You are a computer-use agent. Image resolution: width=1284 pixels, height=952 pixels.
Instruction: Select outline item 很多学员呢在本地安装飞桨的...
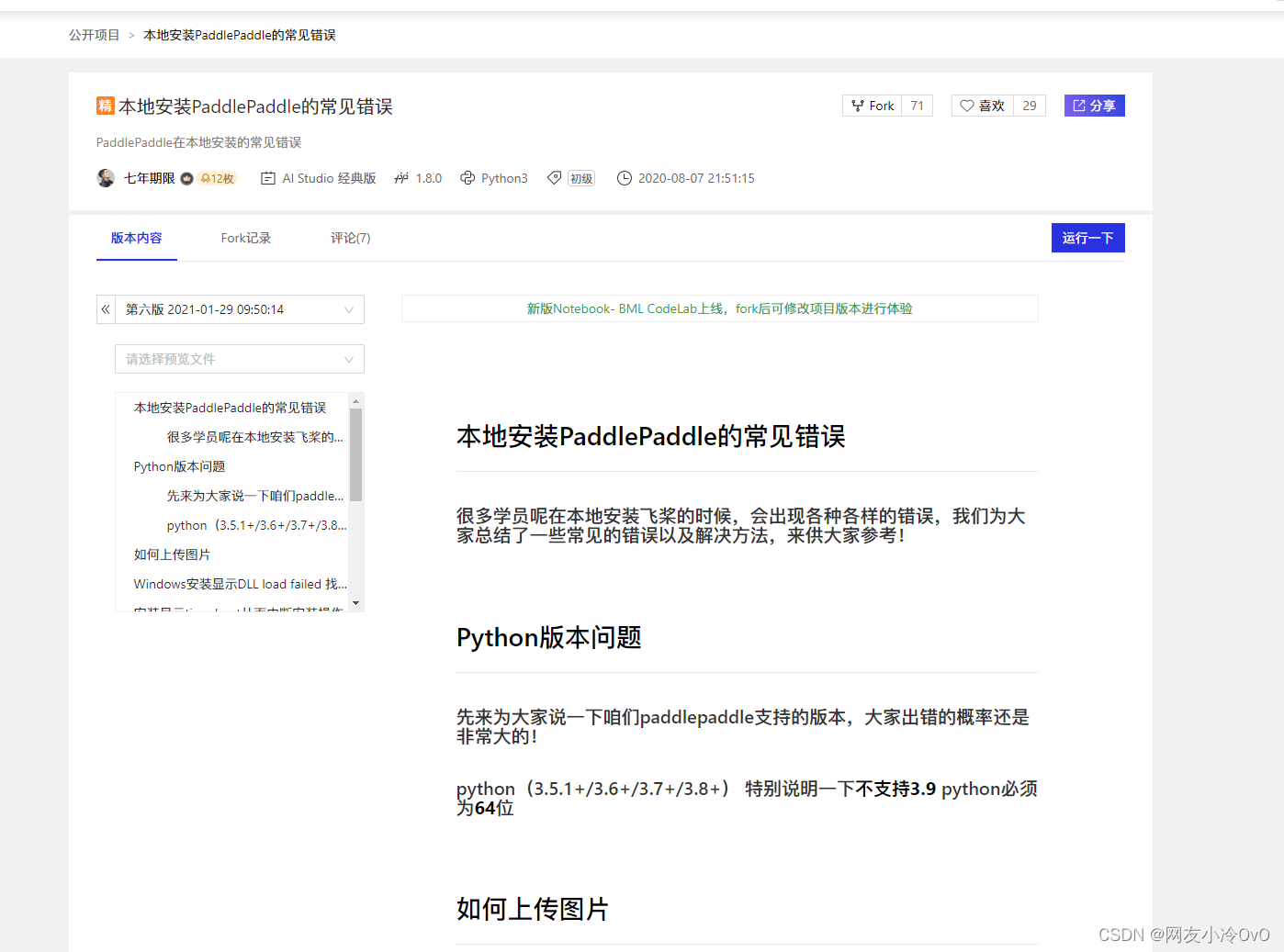click(x=255, y=437)
